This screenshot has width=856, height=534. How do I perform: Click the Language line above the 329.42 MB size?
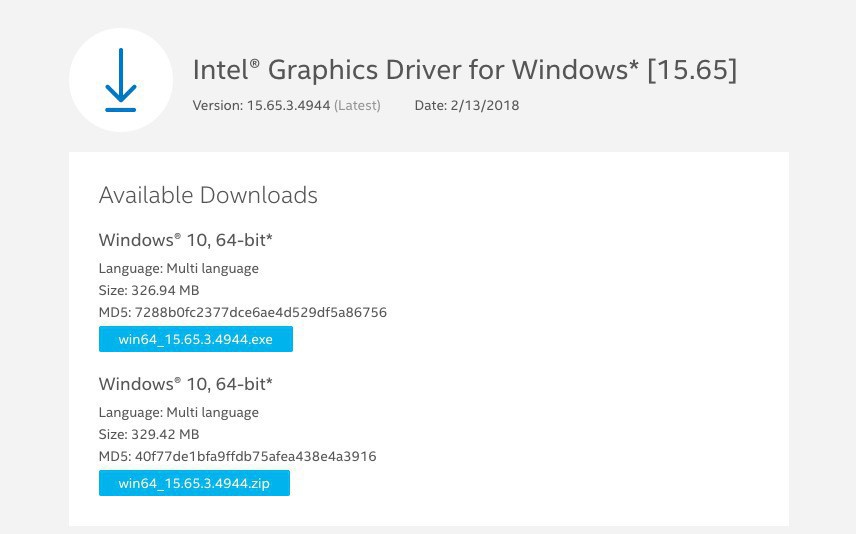pos(179,412)
